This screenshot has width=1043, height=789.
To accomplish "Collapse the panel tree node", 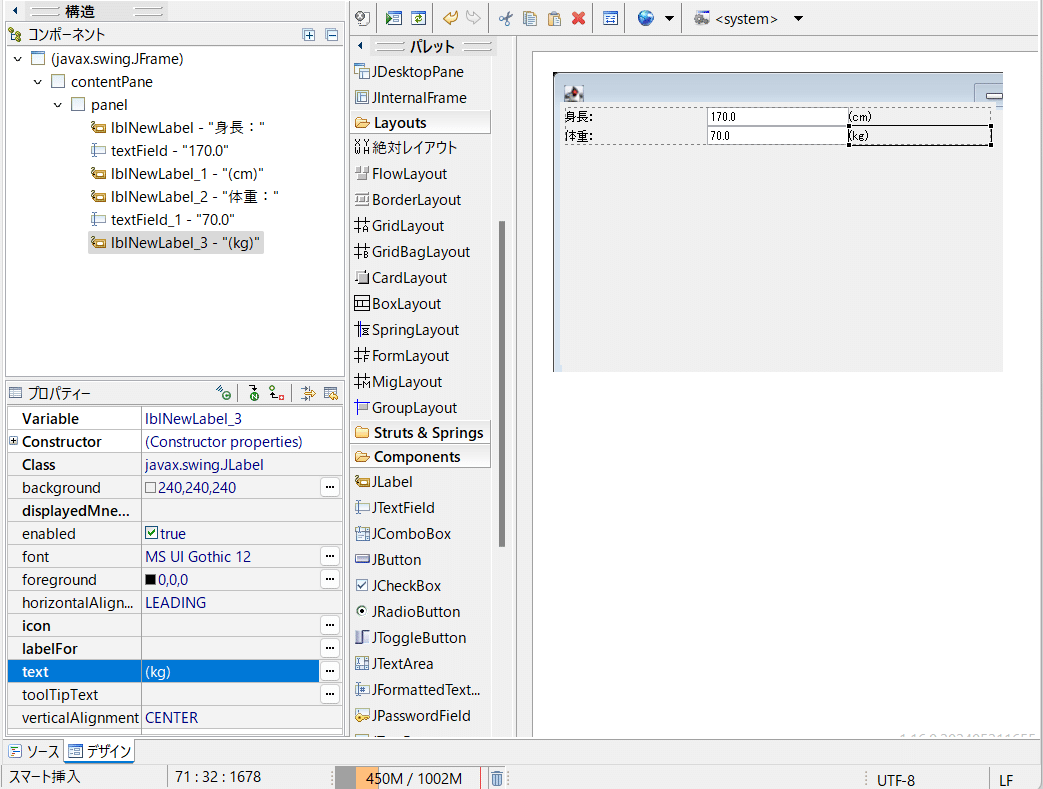I will [58, 105].
